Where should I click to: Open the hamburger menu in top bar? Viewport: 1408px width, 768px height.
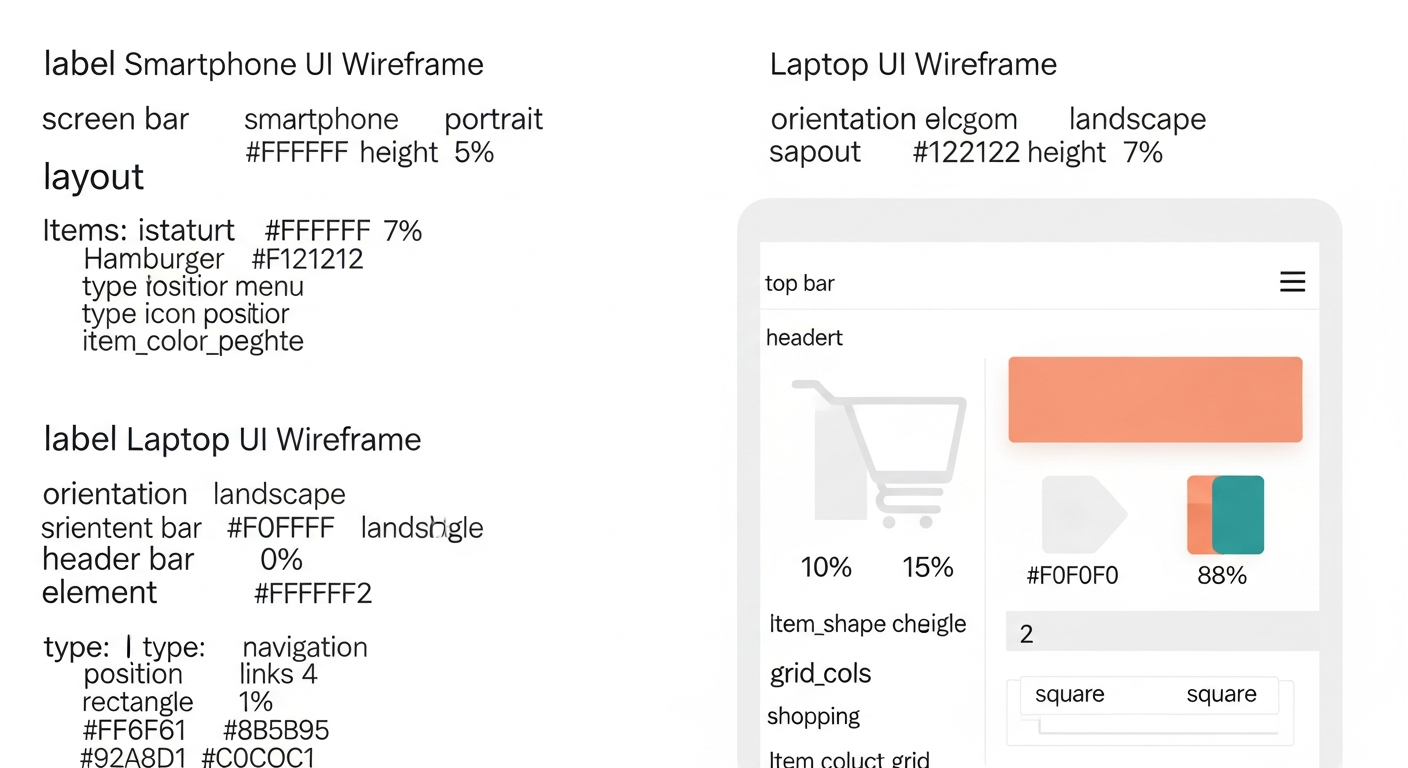pos(1292,282)
